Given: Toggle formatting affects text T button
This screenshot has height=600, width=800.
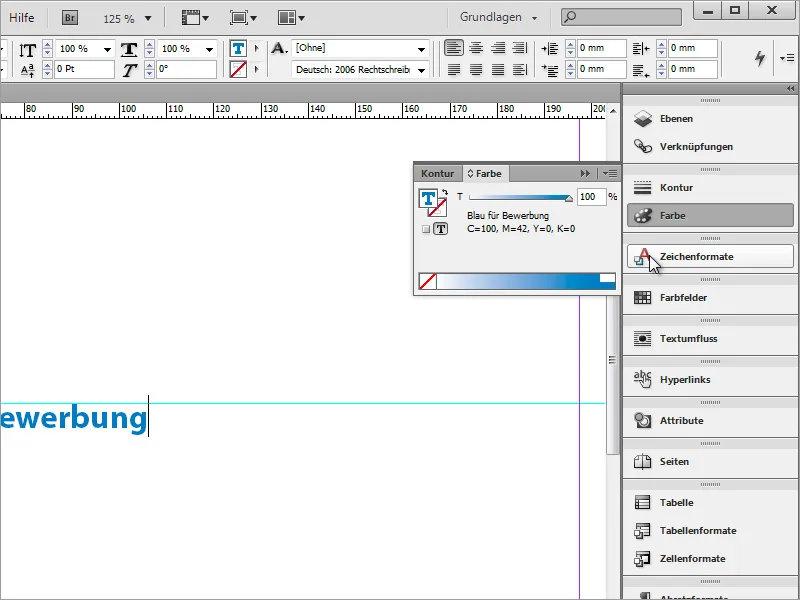Looking at the screenshot, I should [441, 229].
